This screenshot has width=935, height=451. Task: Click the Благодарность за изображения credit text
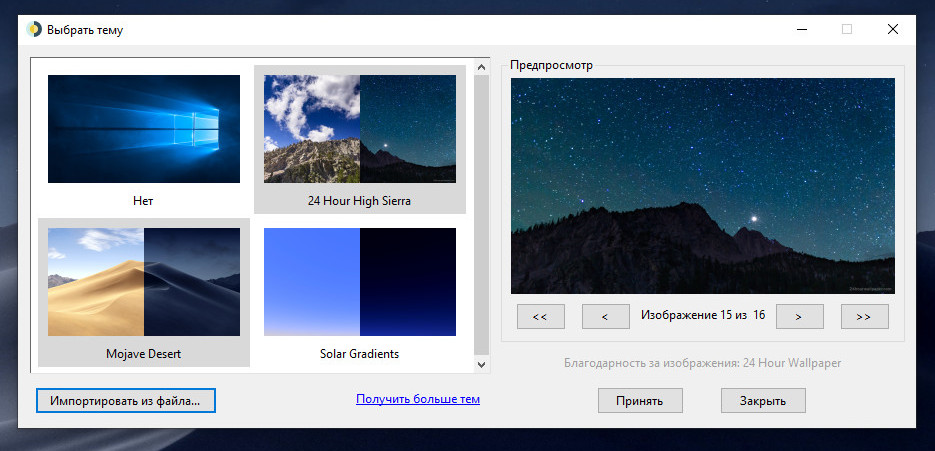pos(702,363)
